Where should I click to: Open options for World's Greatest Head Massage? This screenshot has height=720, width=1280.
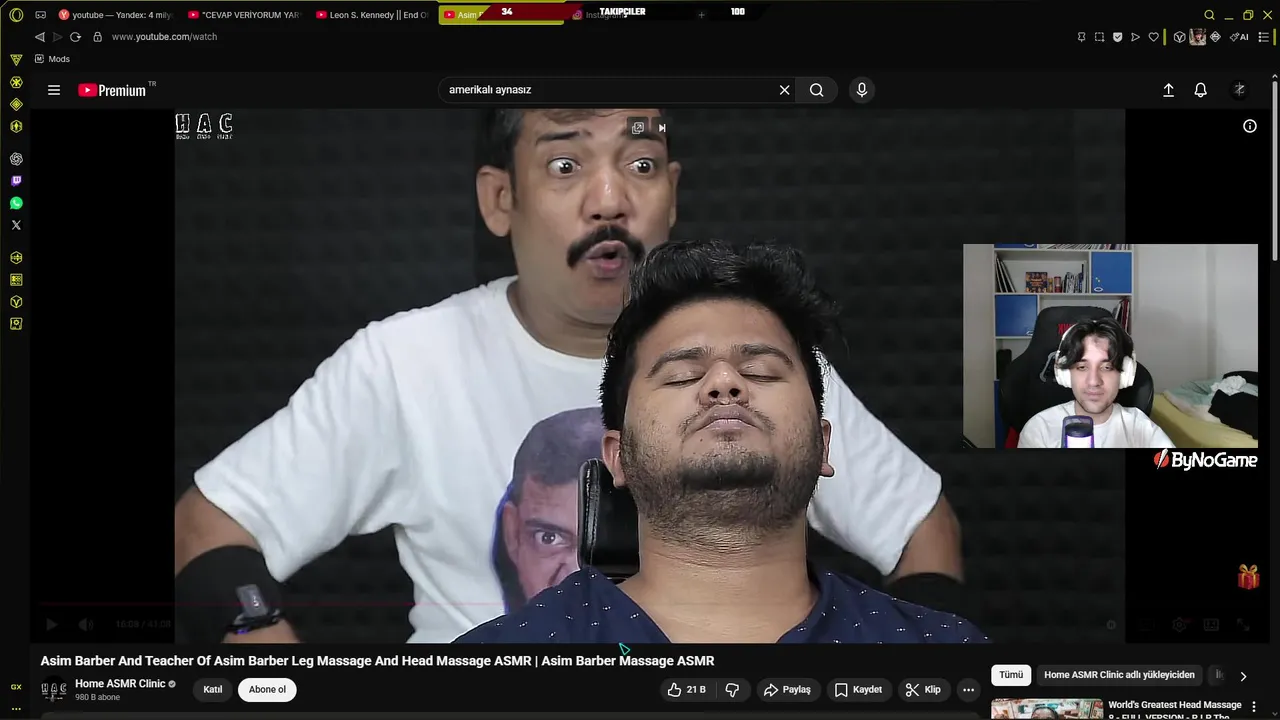point(1254,707)
